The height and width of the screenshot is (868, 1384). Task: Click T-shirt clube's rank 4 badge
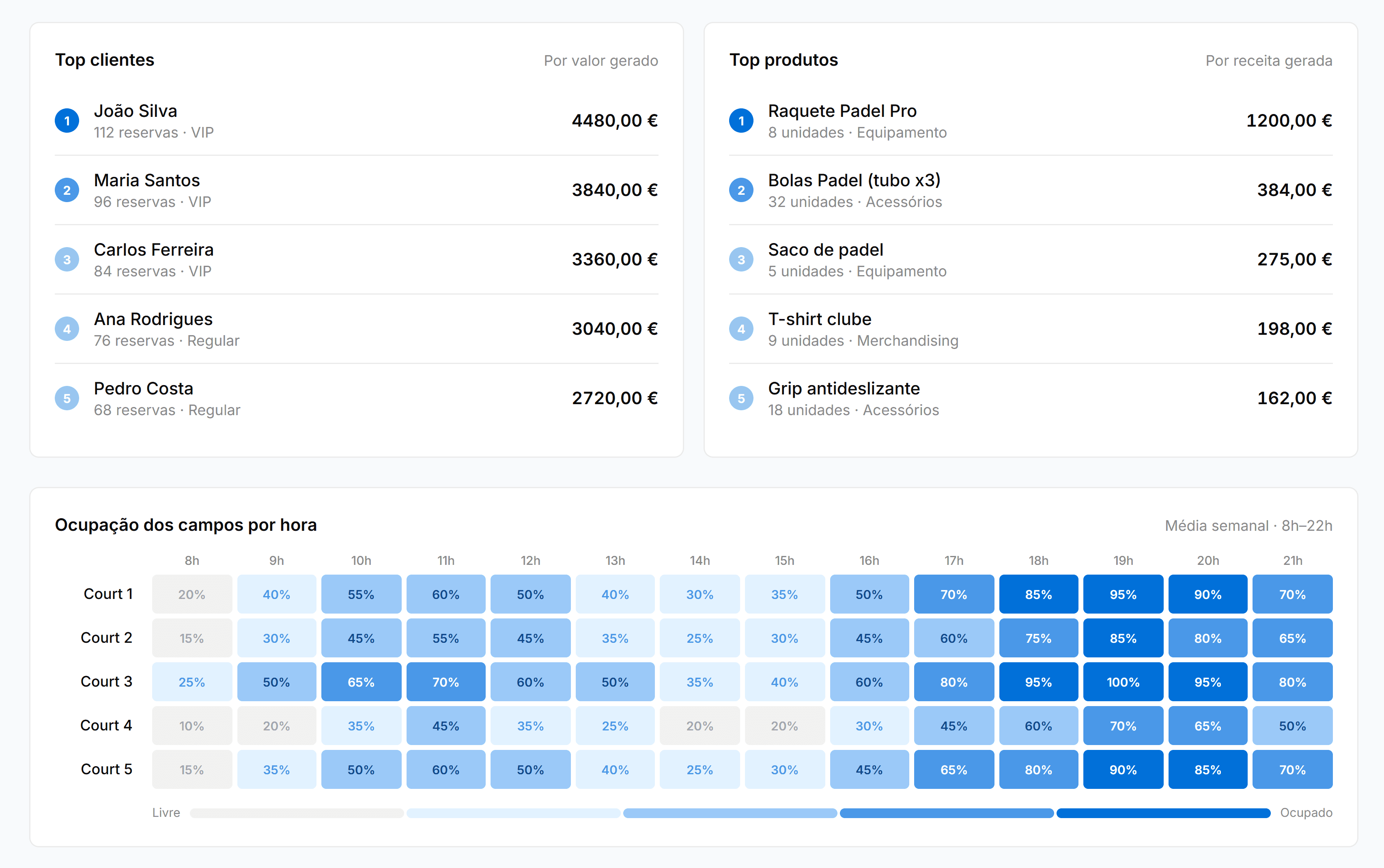point(741,329)
